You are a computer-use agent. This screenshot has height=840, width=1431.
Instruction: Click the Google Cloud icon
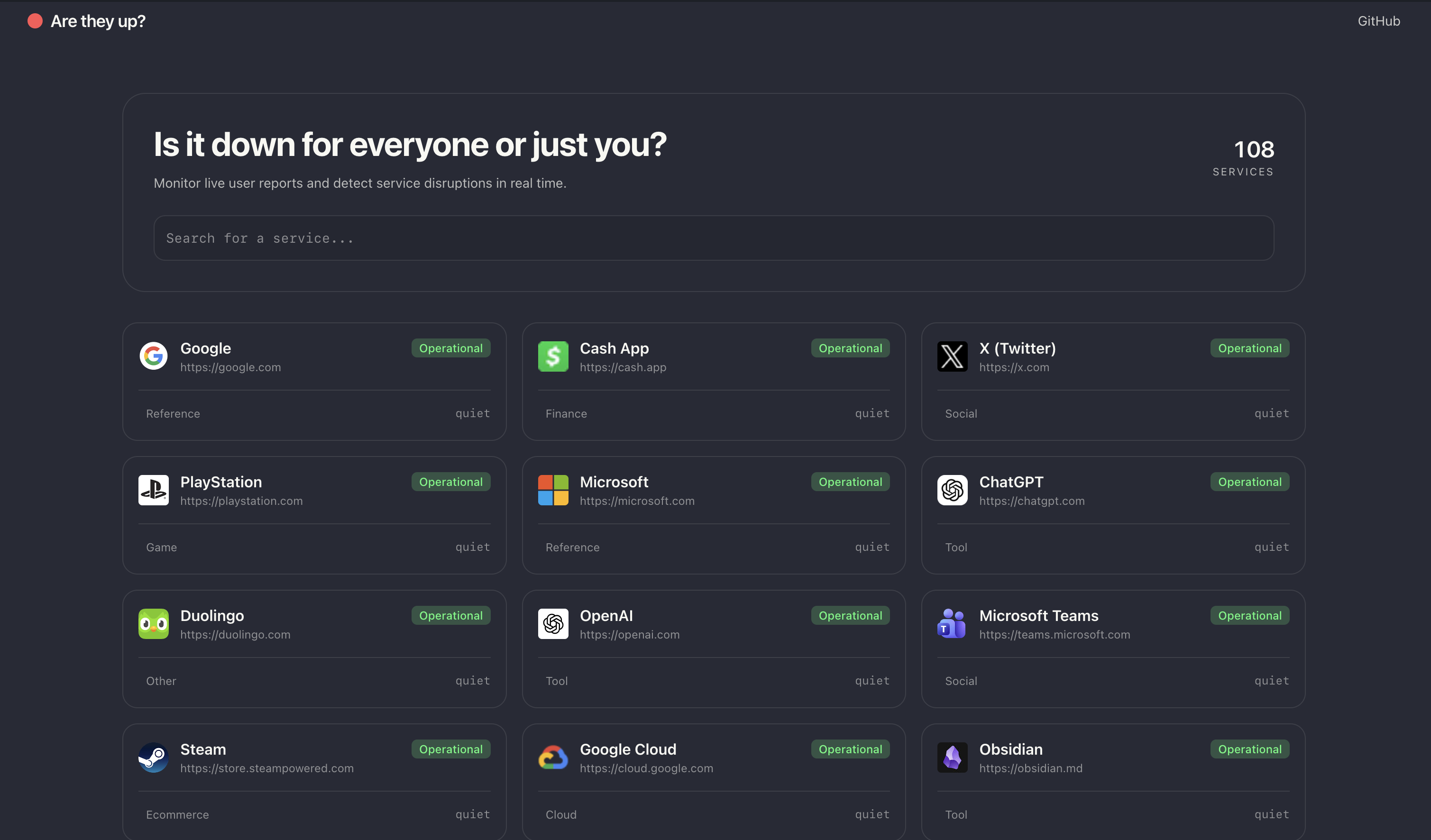pos(553,757)
